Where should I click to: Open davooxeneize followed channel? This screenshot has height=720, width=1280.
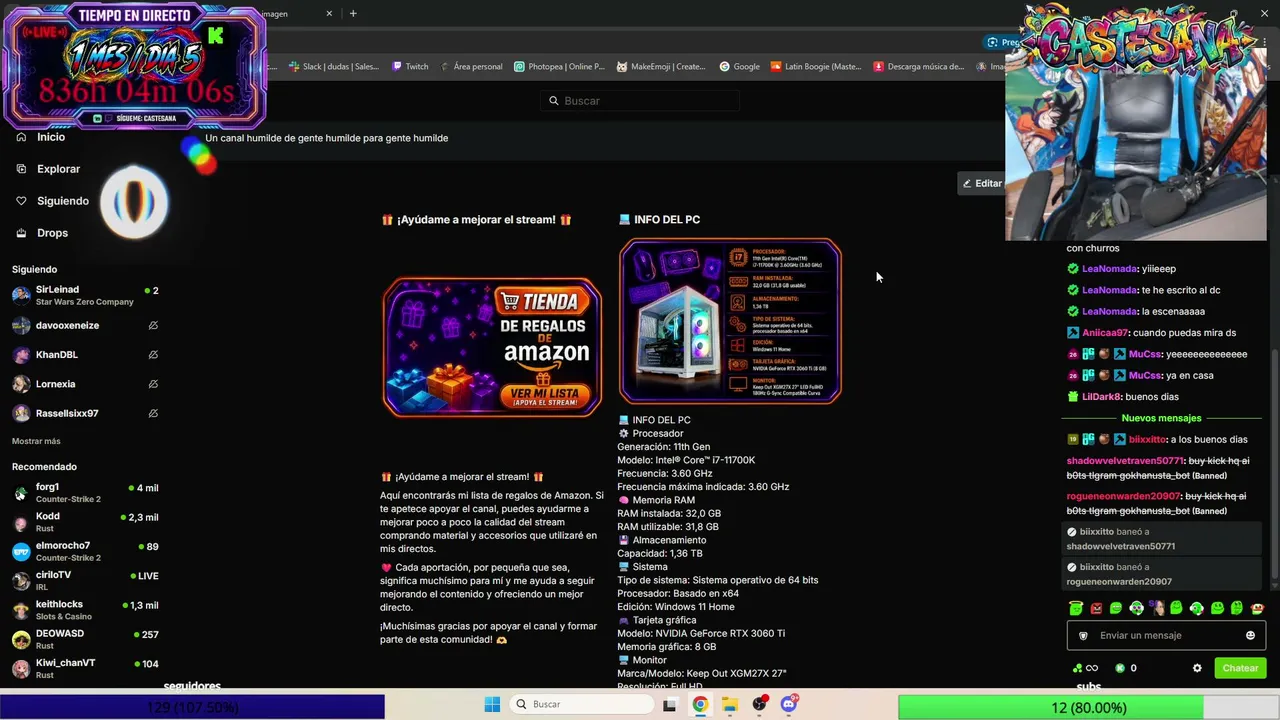coord(85,326)
